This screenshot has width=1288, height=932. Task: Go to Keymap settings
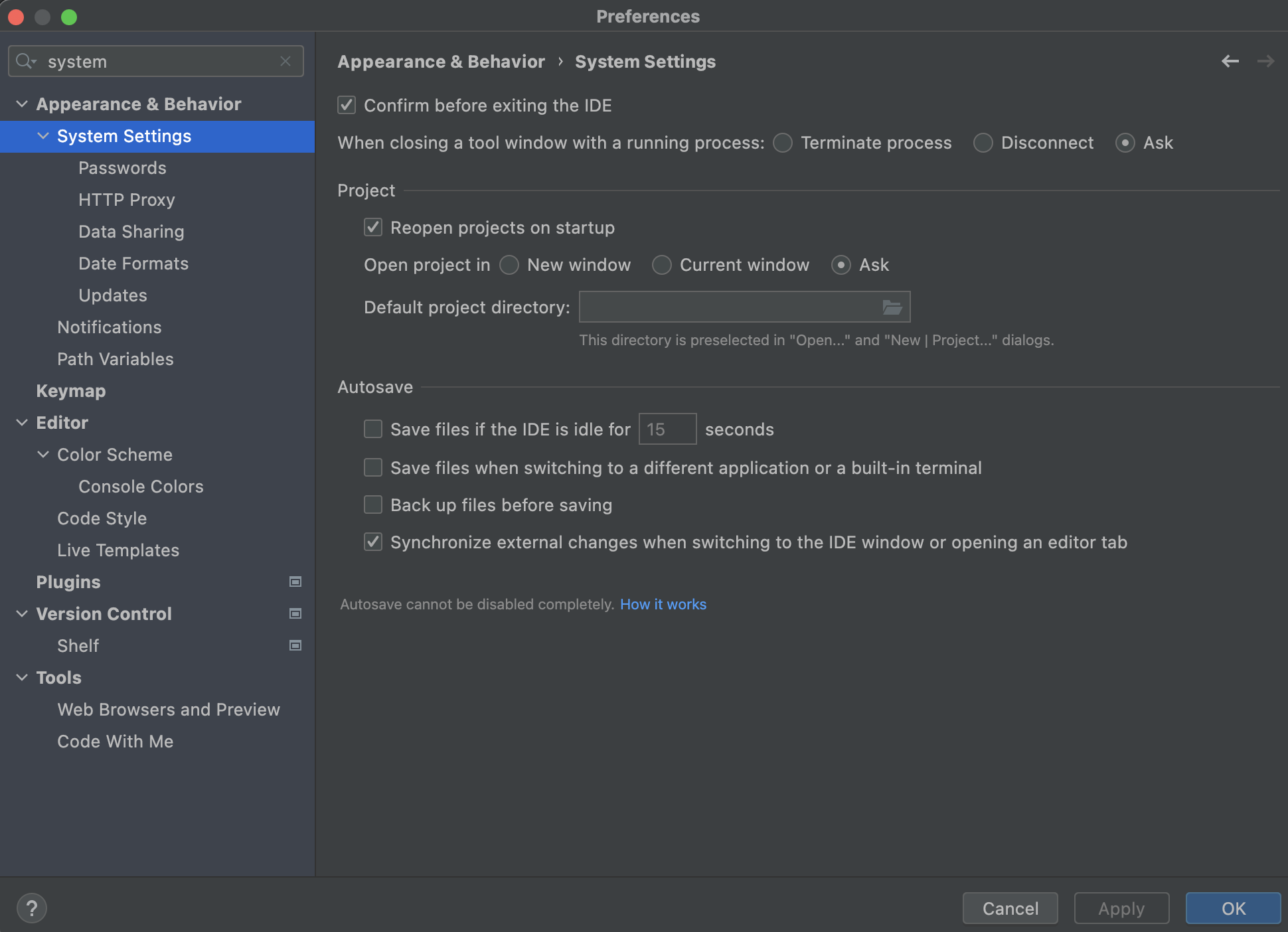pos(70,391)
